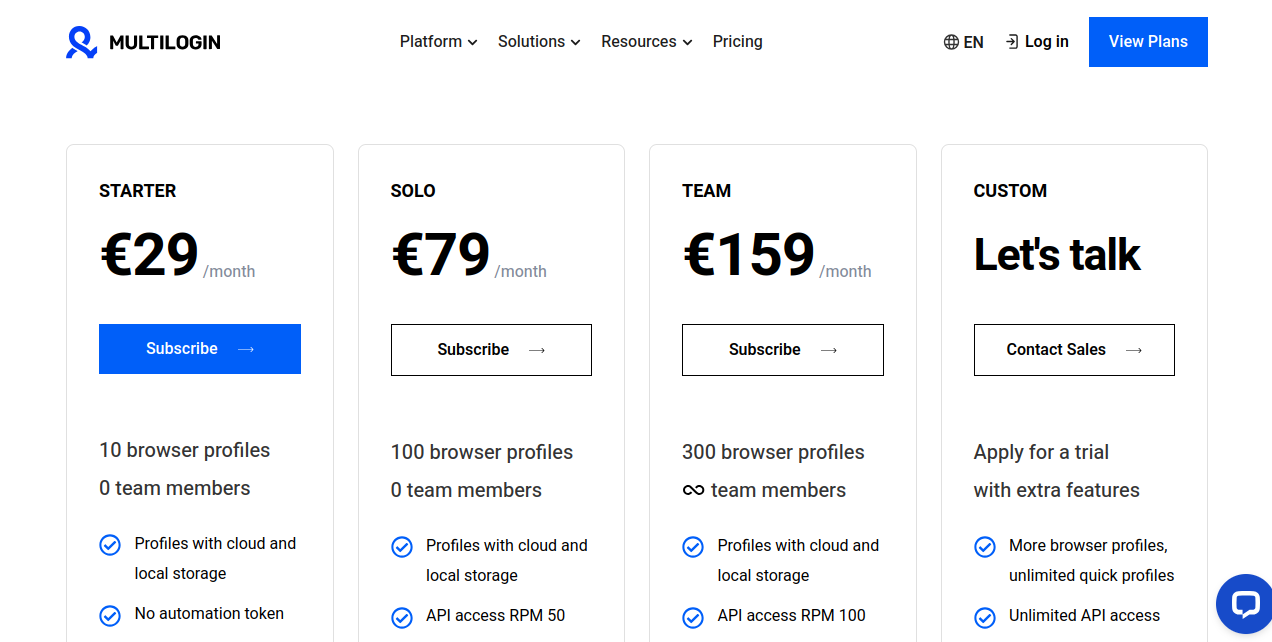Click the Log in link
Image resolution: width=1272 pixels, height=642 pixels.
(x=1044, y=42)
